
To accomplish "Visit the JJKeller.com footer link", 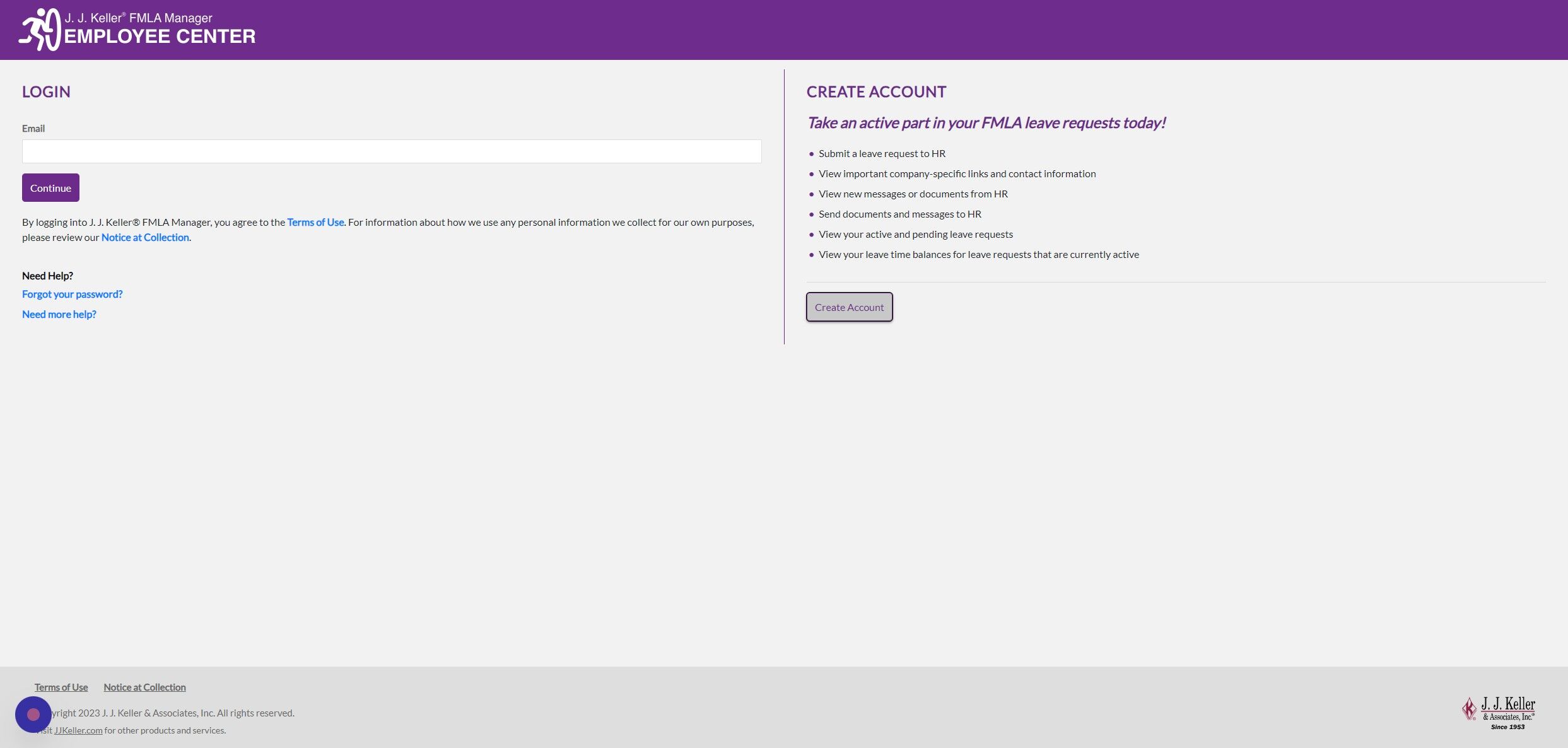I will 78,730.
